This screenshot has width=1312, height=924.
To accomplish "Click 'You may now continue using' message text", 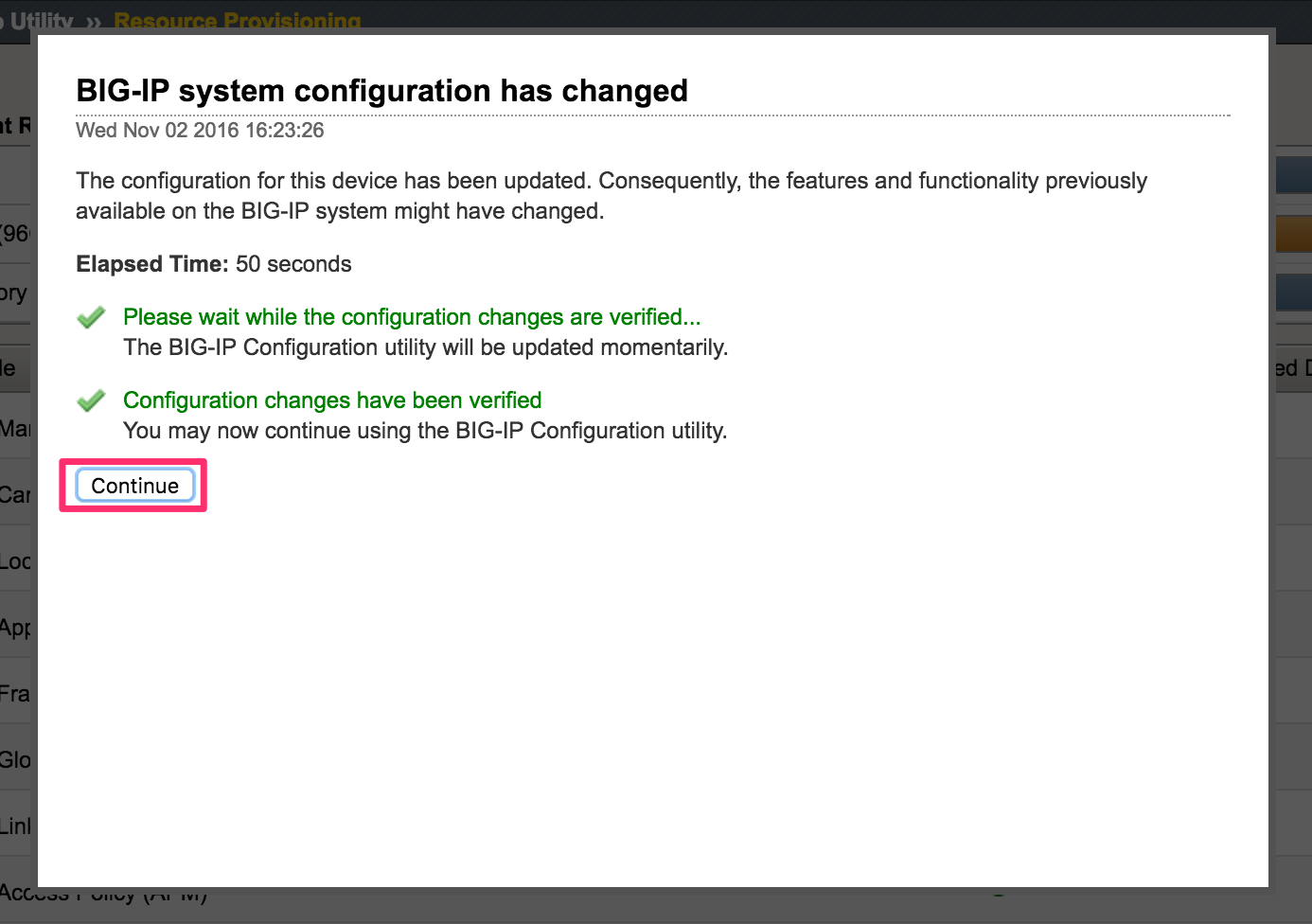I will point(425,431).
